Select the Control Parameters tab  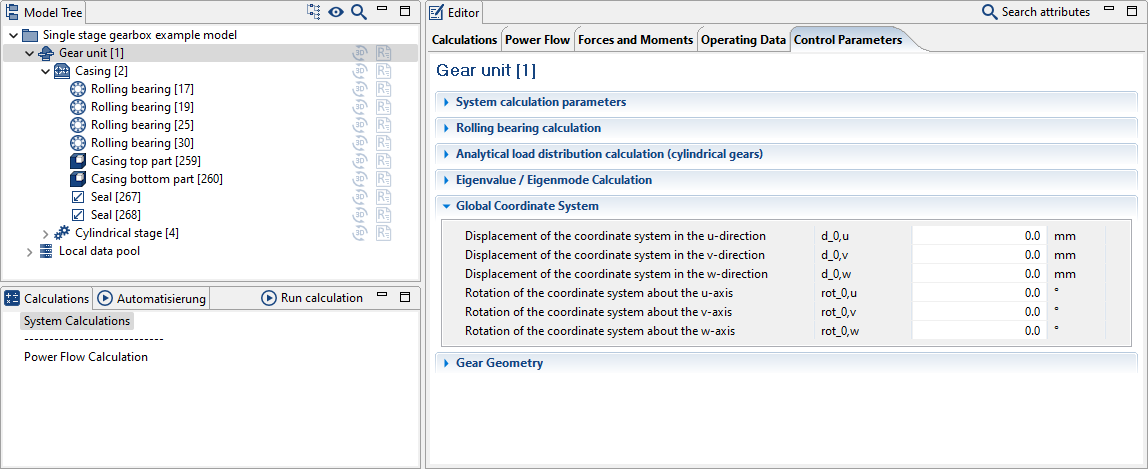pos(848,40)
